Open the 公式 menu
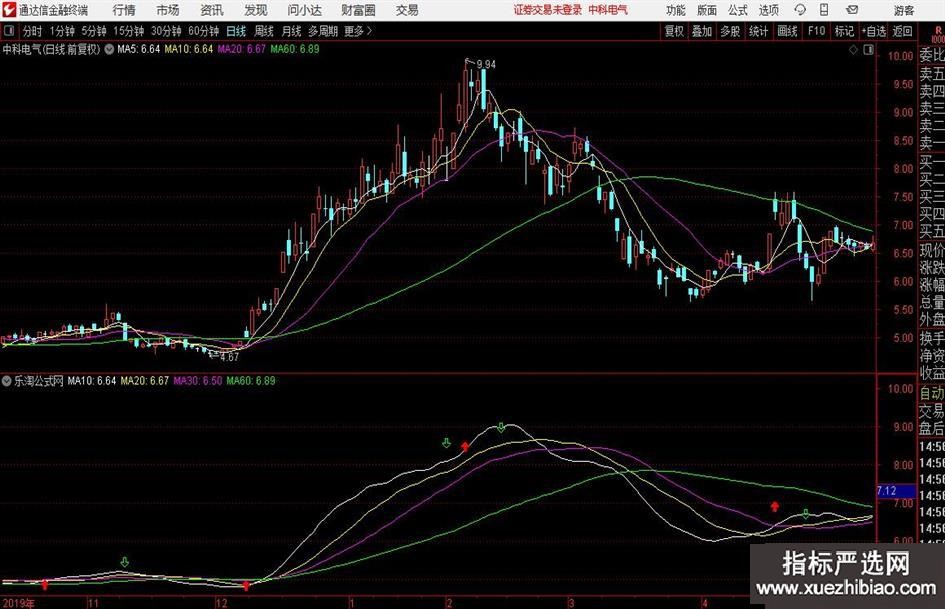 (x=738, y=10)
